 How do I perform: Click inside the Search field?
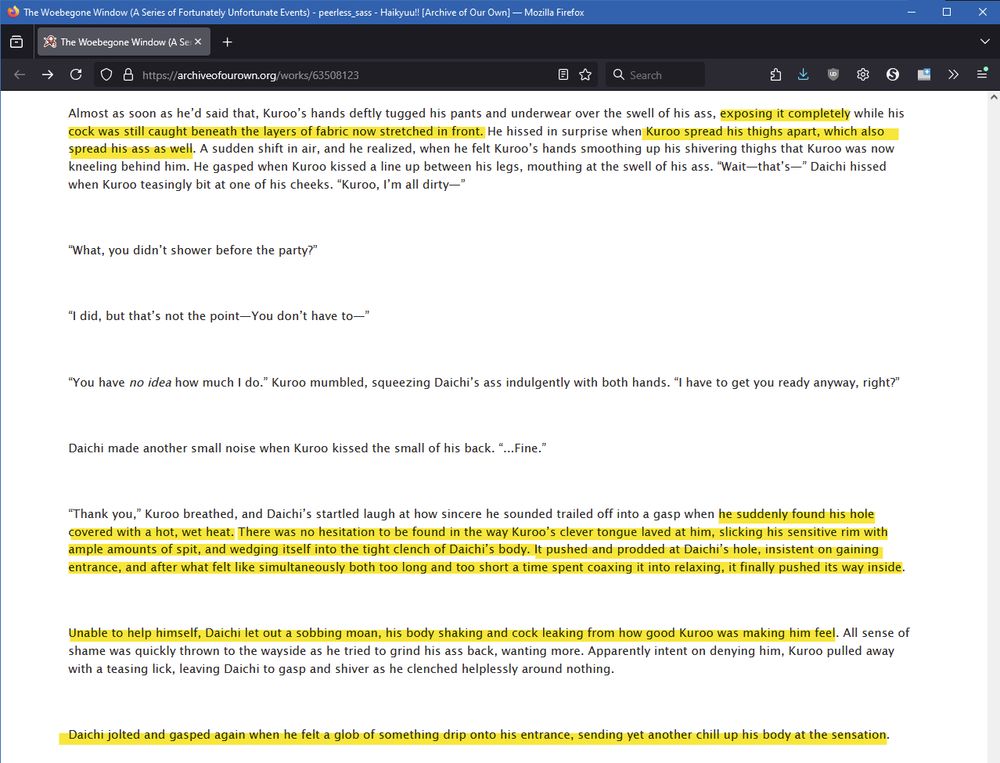tap(660, 74)
